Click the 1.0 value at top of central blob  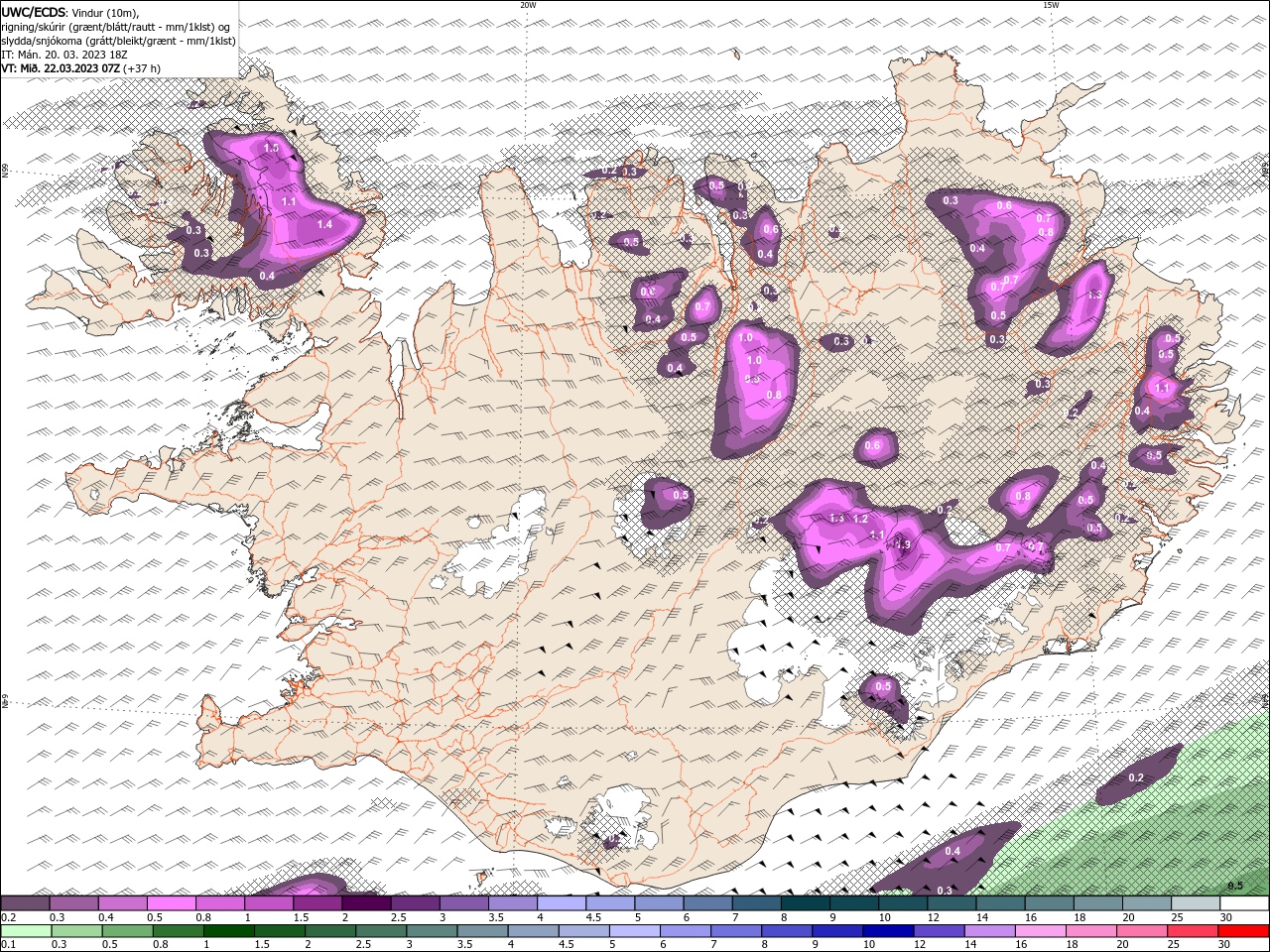[746, 338]
